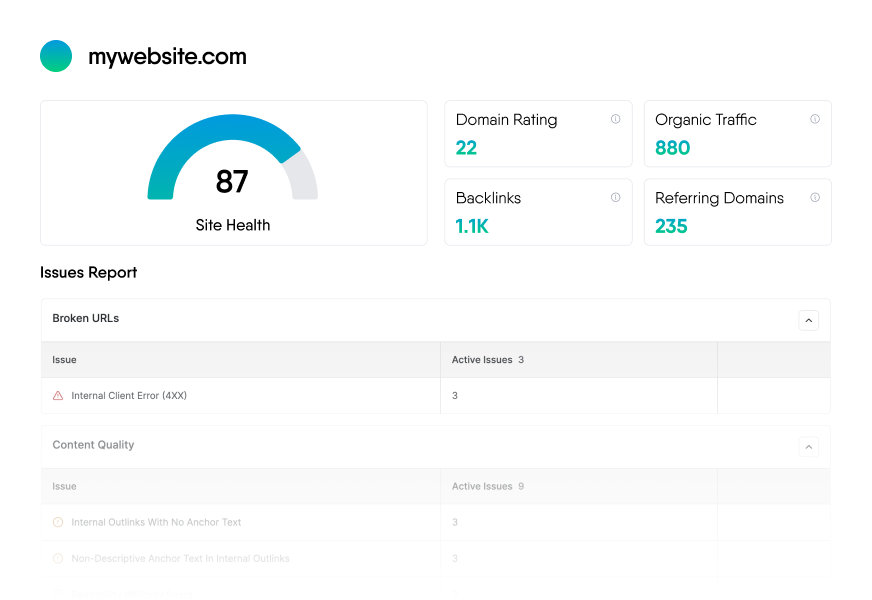Click the warning icon beside Non-Descriptive Anchor Text
This screenshot has width=872, height=600.
pos(58,558)
